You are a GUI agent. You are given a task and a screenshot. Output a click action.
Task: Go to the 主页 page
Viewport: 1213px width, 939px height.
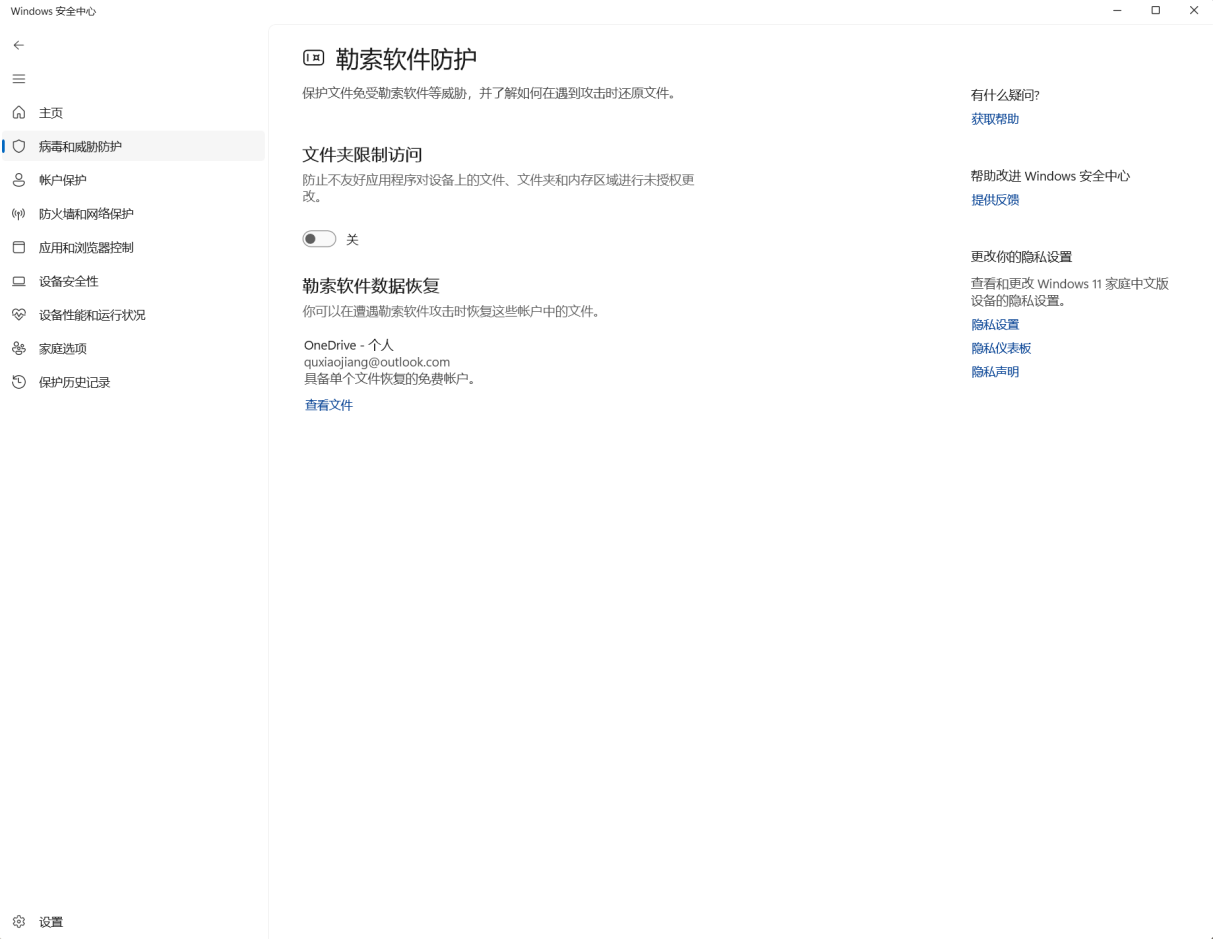(x=134, y=113)
